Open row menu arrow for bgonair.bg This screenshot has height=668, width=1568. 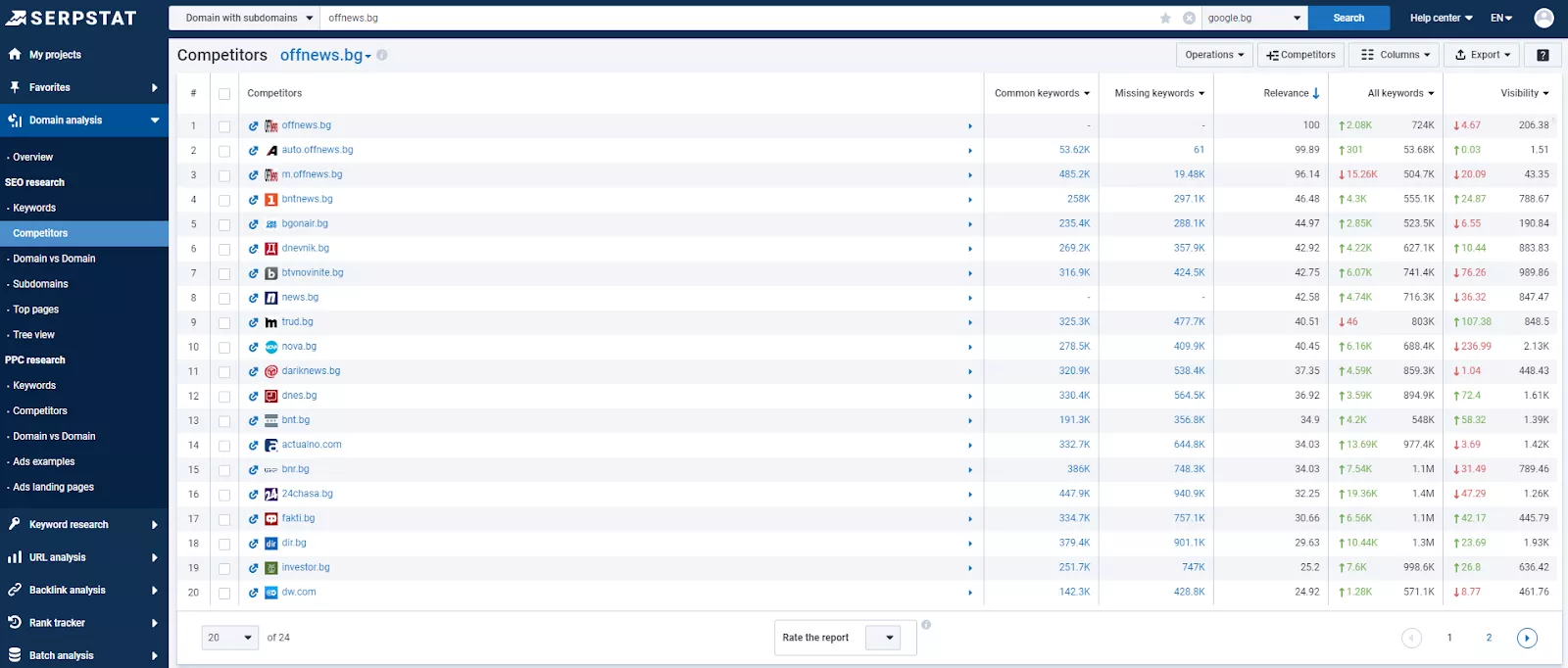point(970,224)
